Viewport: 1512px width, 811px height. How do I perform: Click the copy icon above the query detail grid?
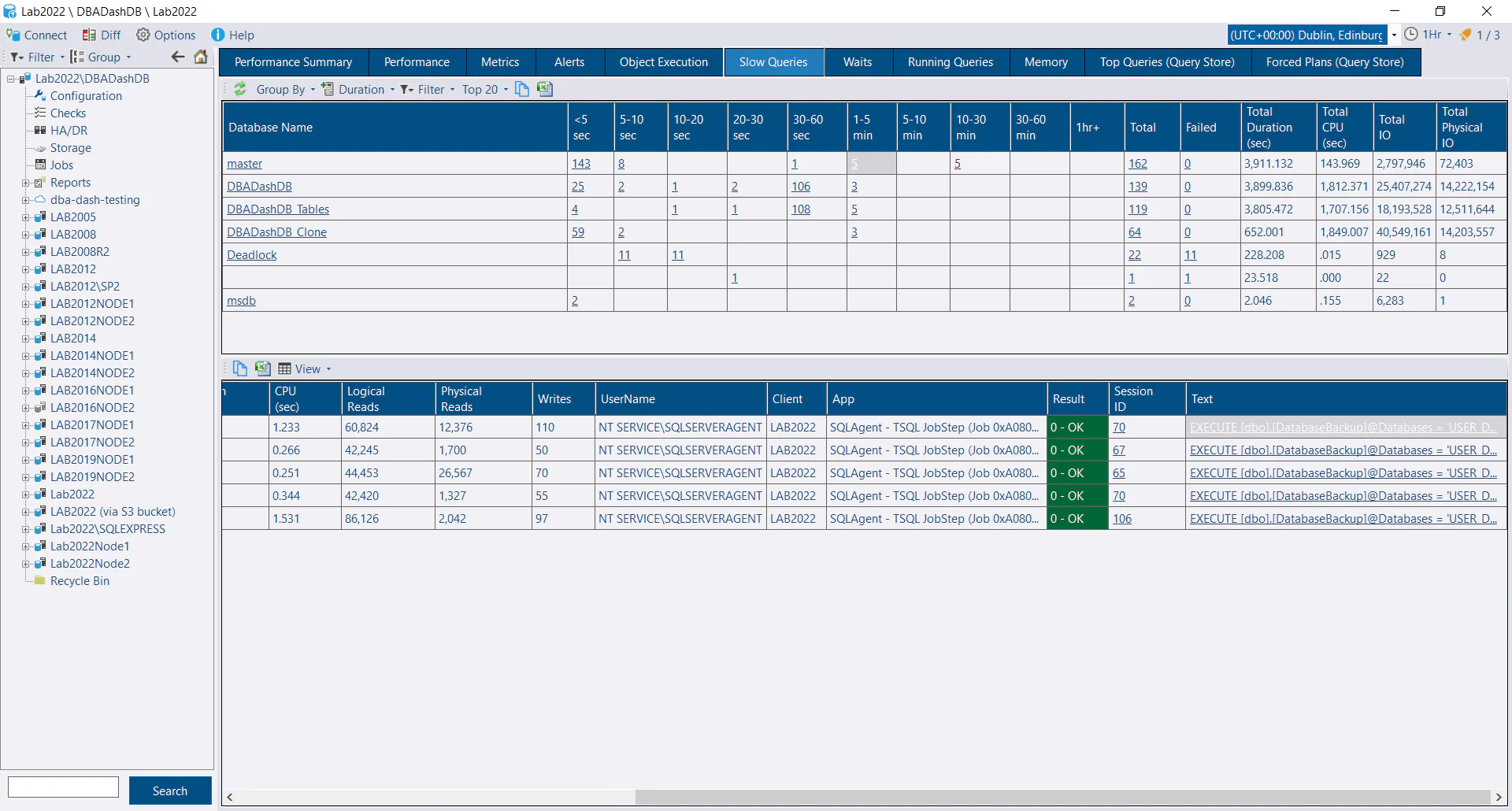[x=240, y=368]
